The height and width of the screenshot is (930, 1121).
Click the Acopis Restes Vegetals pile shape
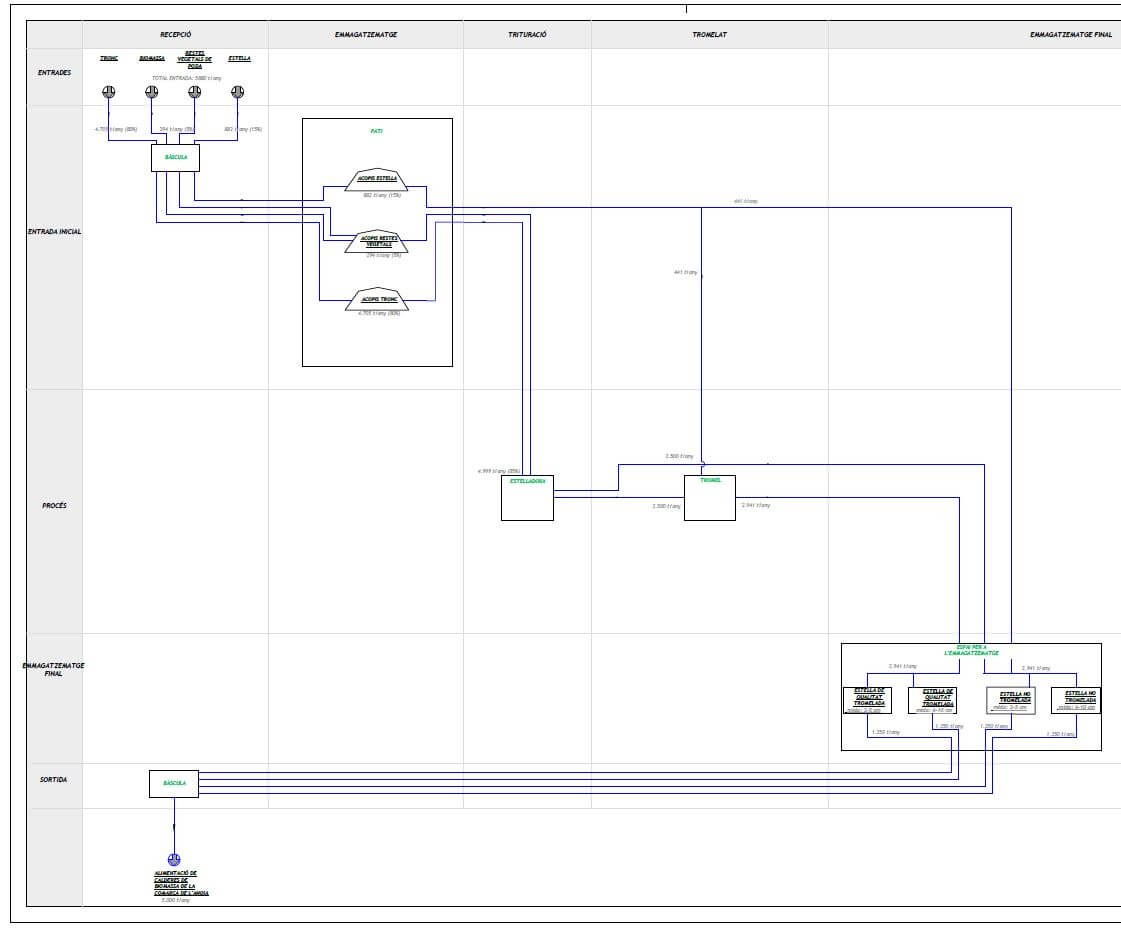378,241
